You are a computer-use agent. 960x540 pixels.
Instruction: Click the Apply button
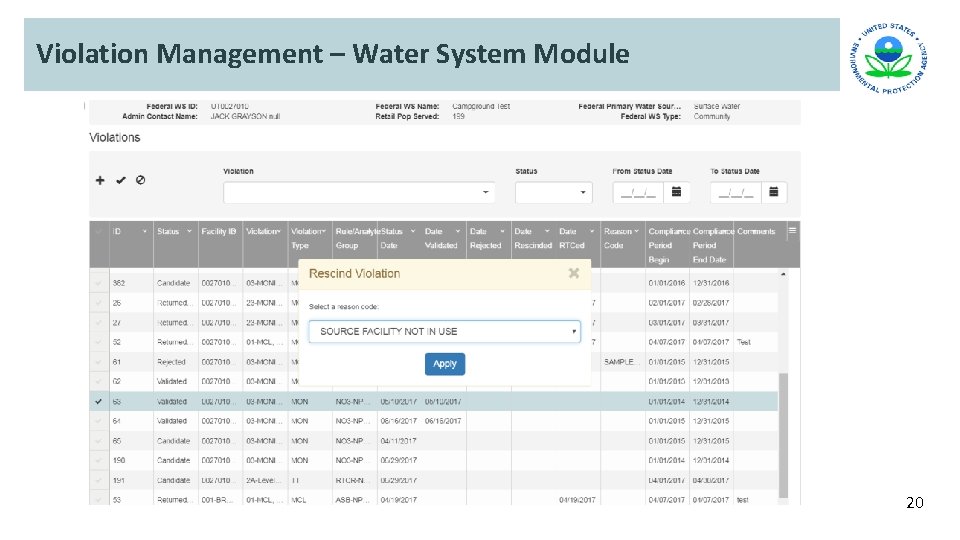[x=444, y=364]
